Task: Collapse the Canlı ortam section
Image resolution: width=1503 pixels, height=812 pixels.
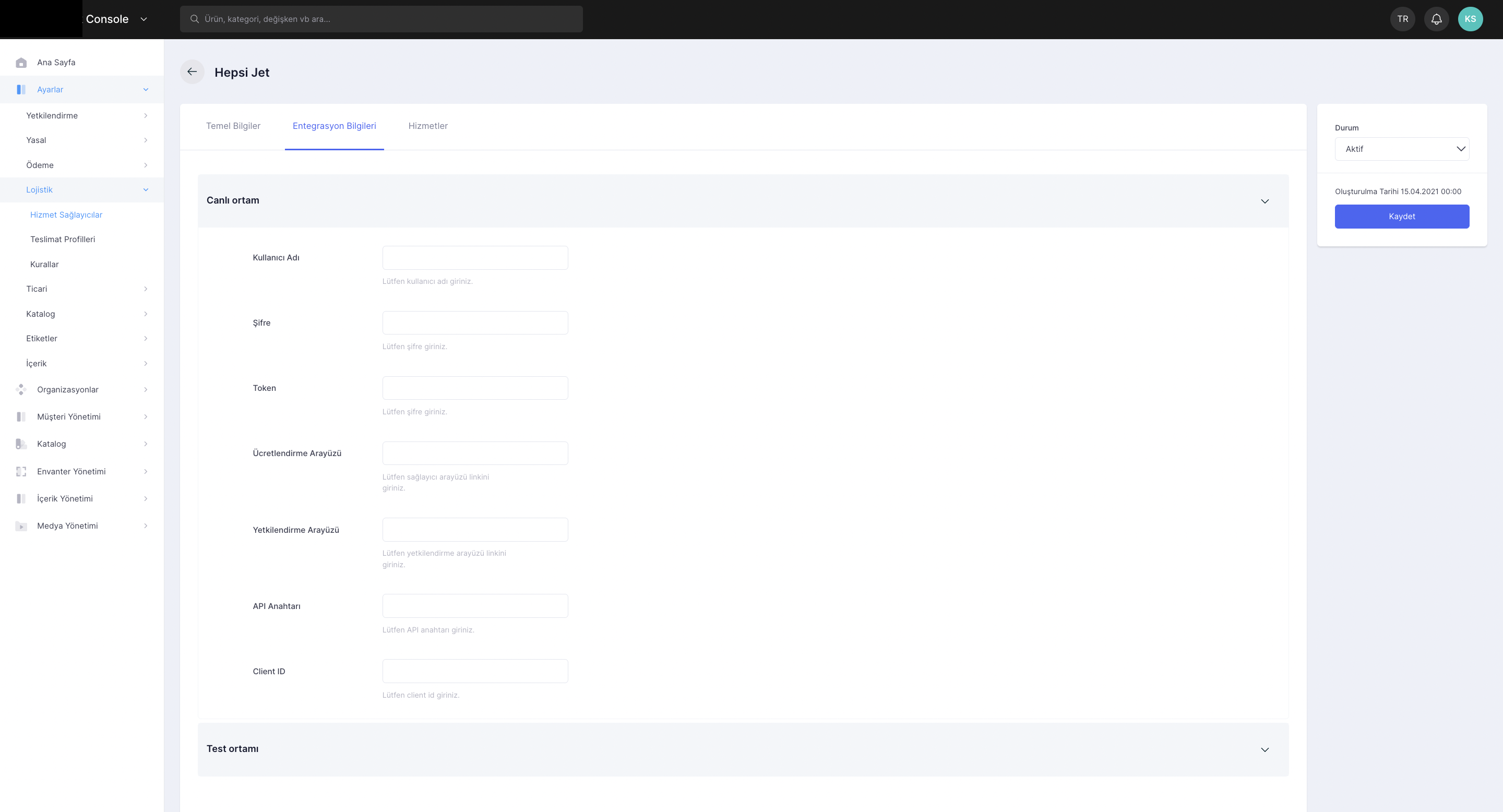Action: pos(1265,201)
